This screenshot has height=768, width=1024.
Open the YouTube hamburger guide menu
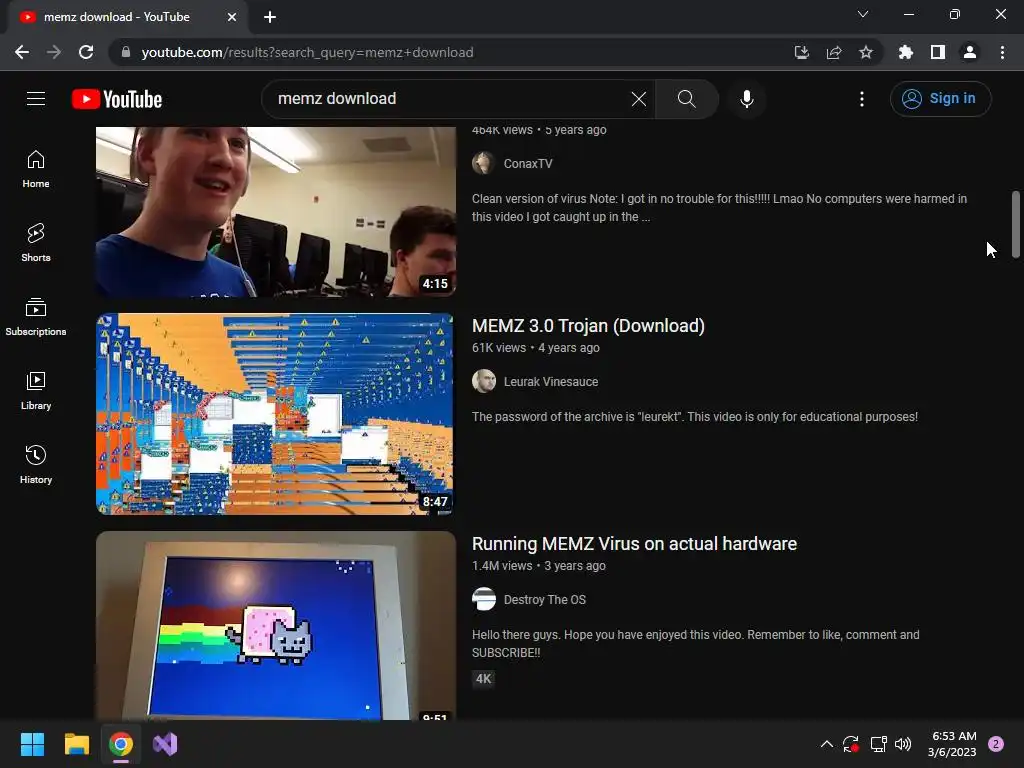[x=36, y=99]
